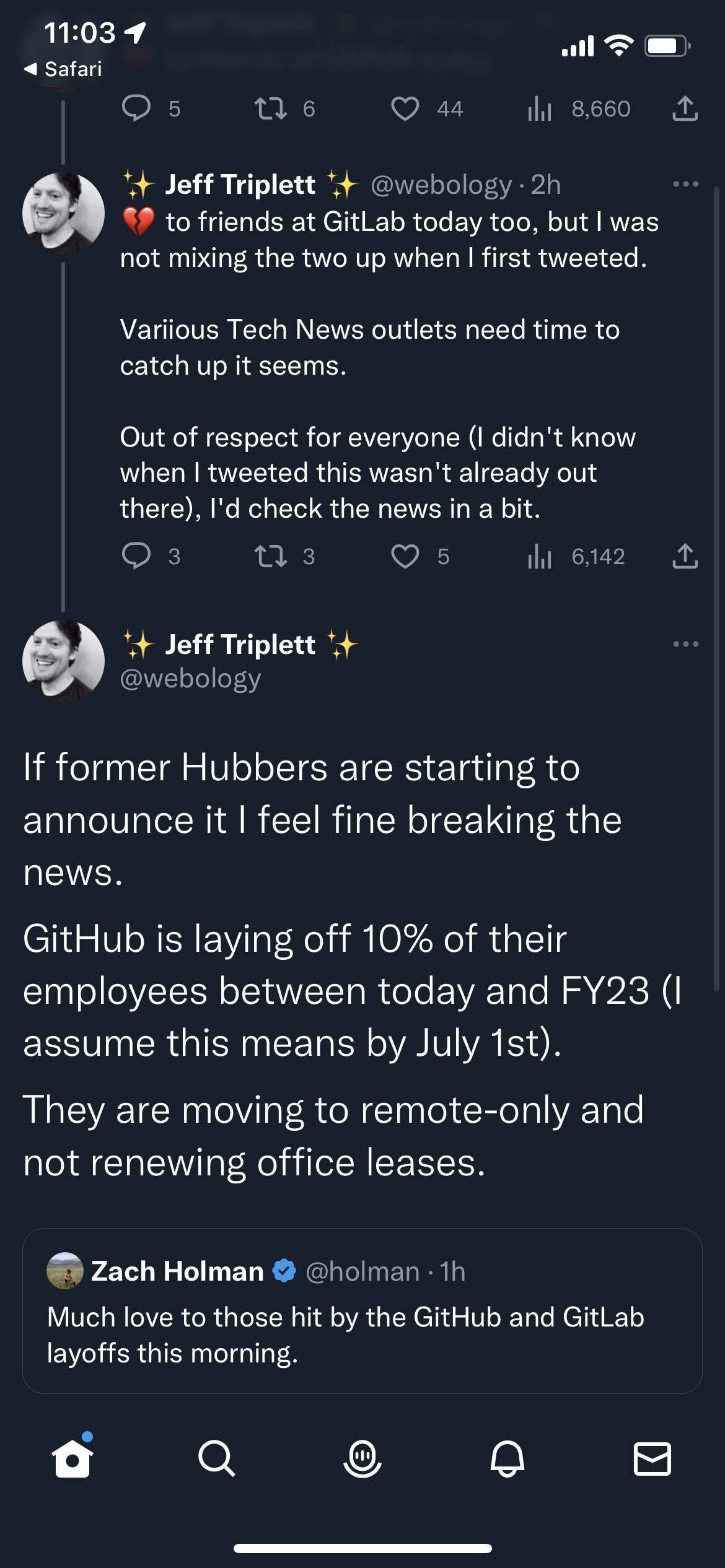Viewport: 725px width, 1568px height.
Task: Return to Safari via the back indicator
Action: 62,69
